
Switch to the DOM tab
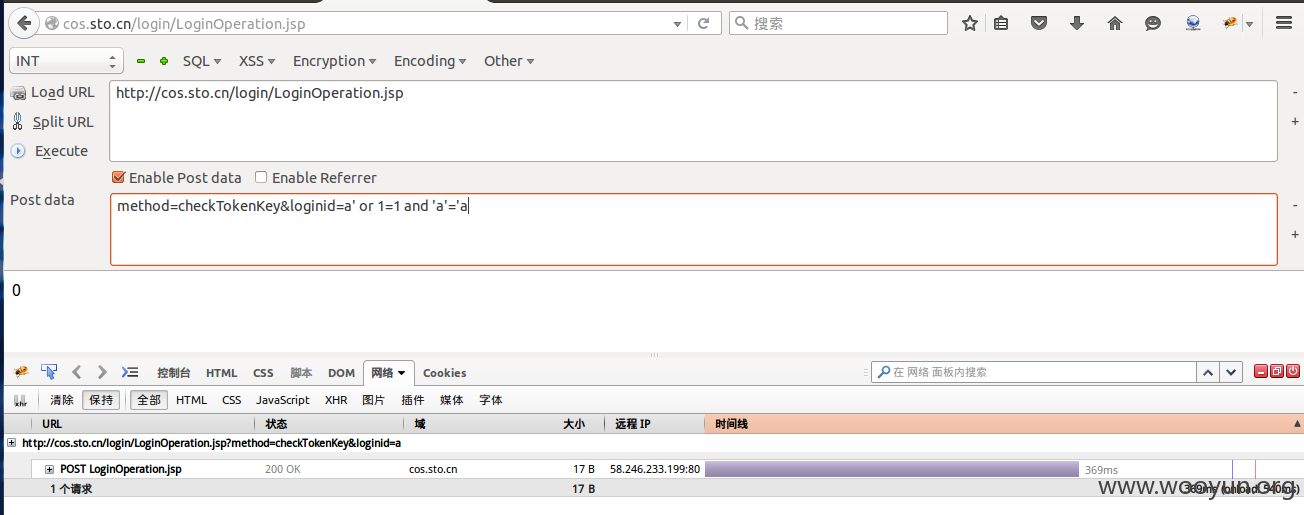[x=341, y=373]
